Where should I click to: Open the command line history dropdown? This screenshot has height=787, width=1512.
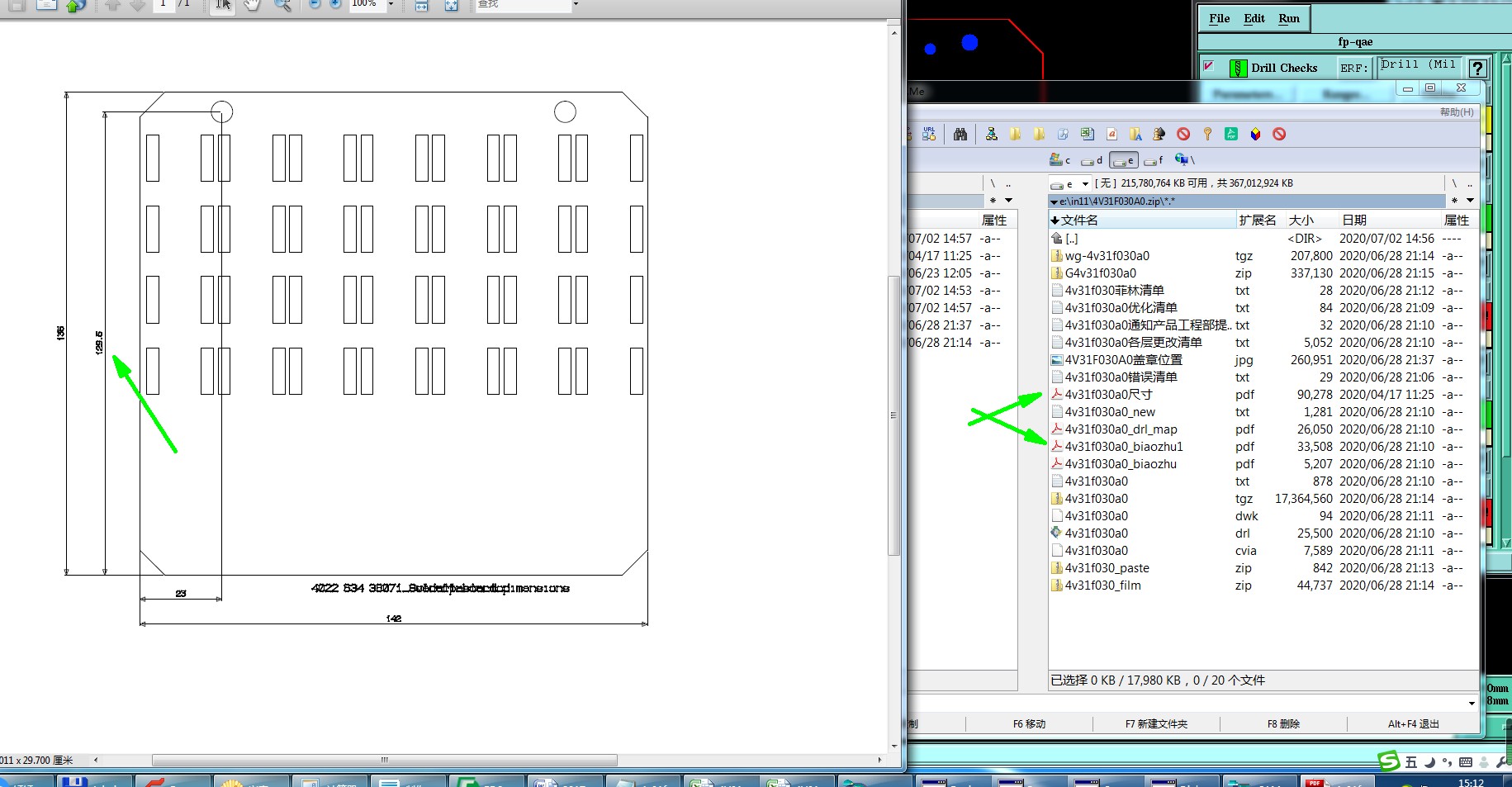1472,704
